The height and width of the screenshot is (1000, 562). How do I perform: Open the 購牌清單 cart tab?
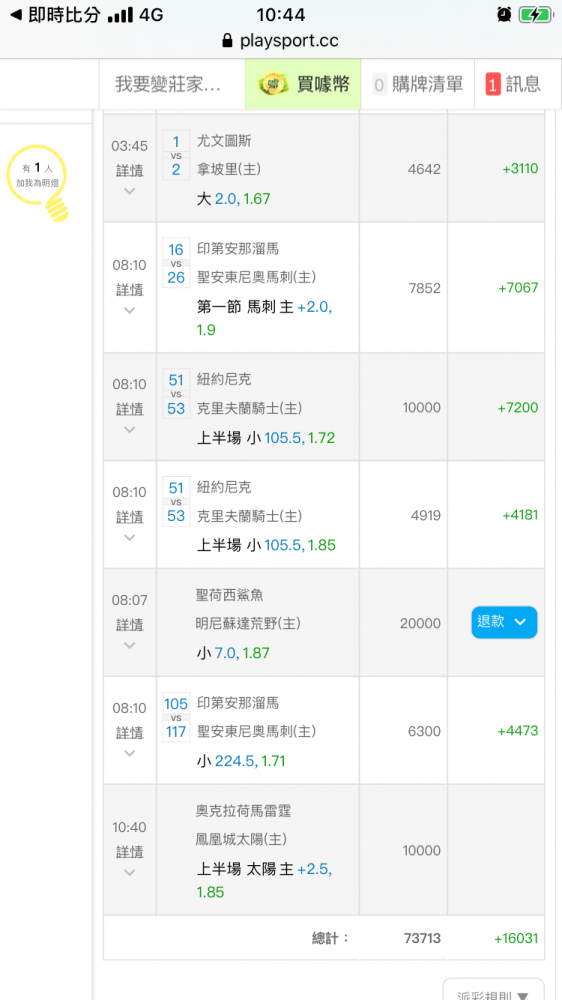417,84
